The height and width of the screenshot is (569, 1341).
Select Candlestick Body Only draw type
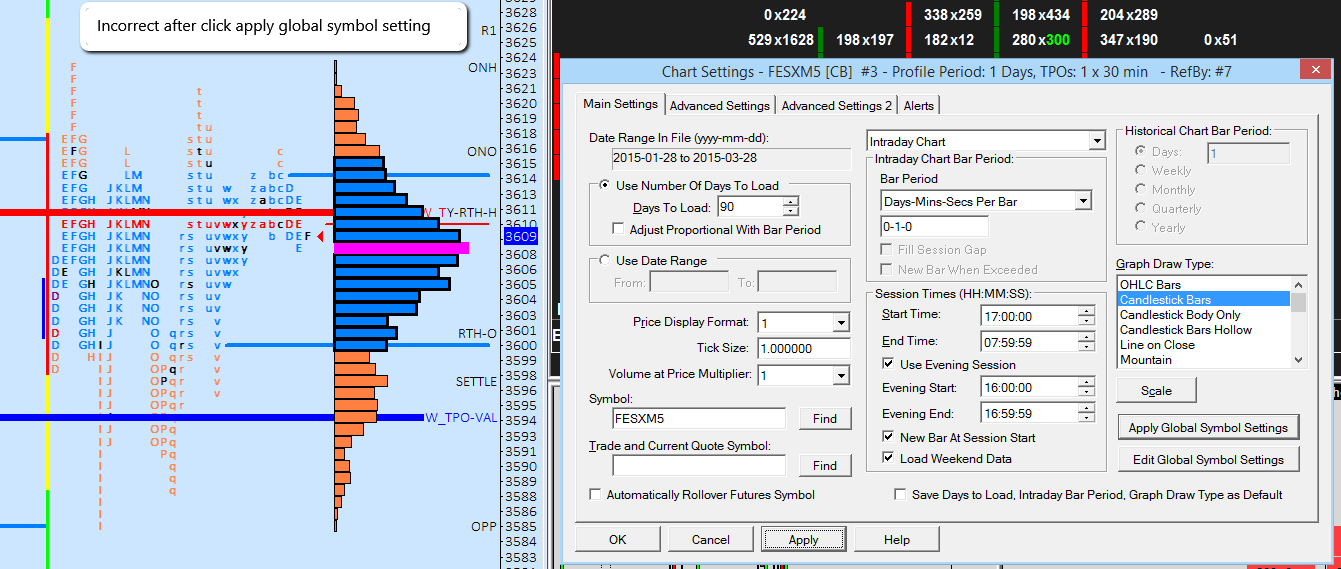(1204, 314)
